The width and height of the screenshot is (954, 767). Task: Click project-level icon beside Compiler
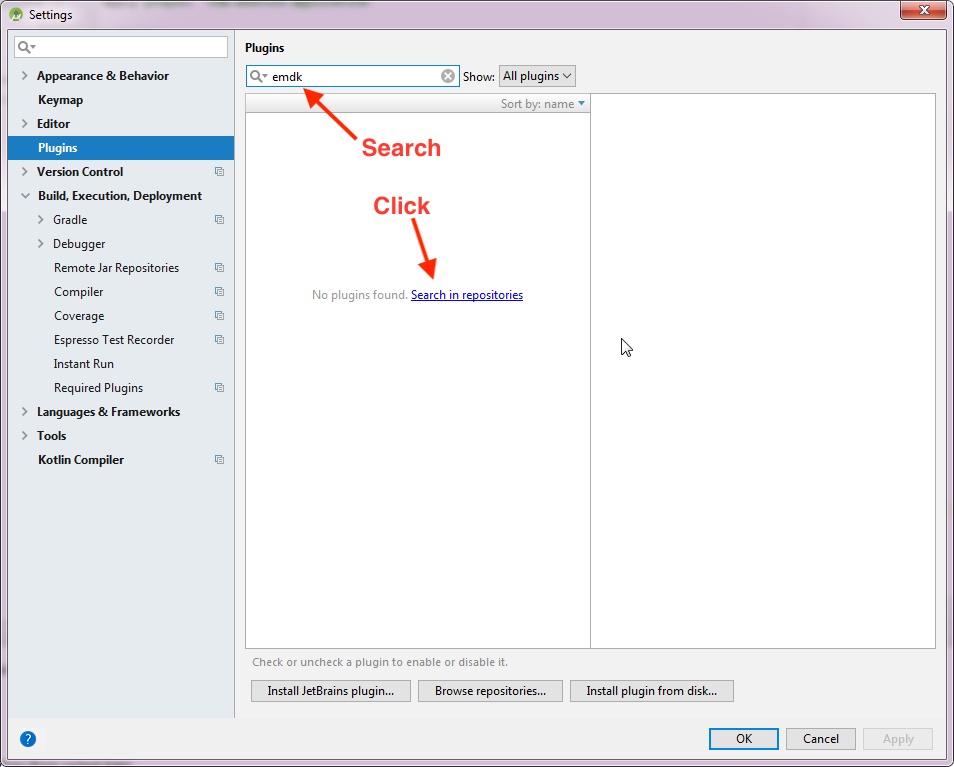point(220,291)
